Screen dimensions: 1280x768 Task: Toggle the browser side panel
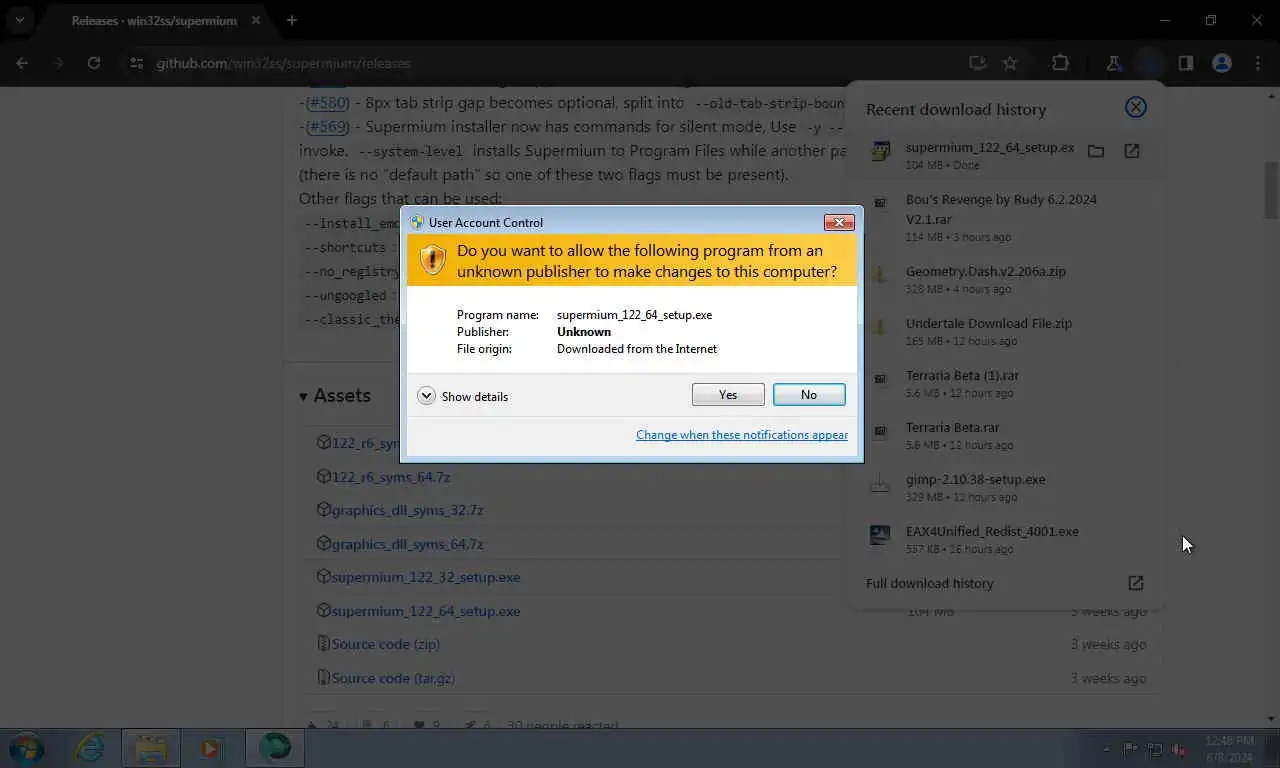point(1185,63)
